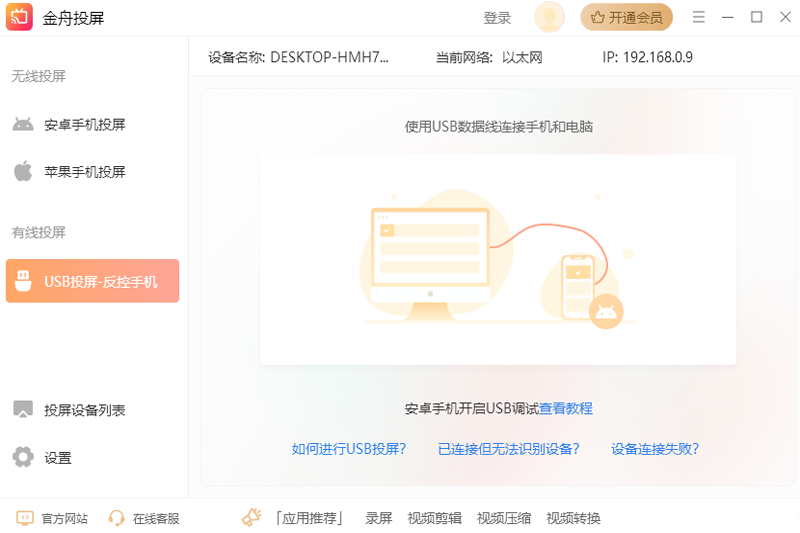Click the 开通会员 membership button
Viewport: 800px width, 533px height.
point(626,17)
